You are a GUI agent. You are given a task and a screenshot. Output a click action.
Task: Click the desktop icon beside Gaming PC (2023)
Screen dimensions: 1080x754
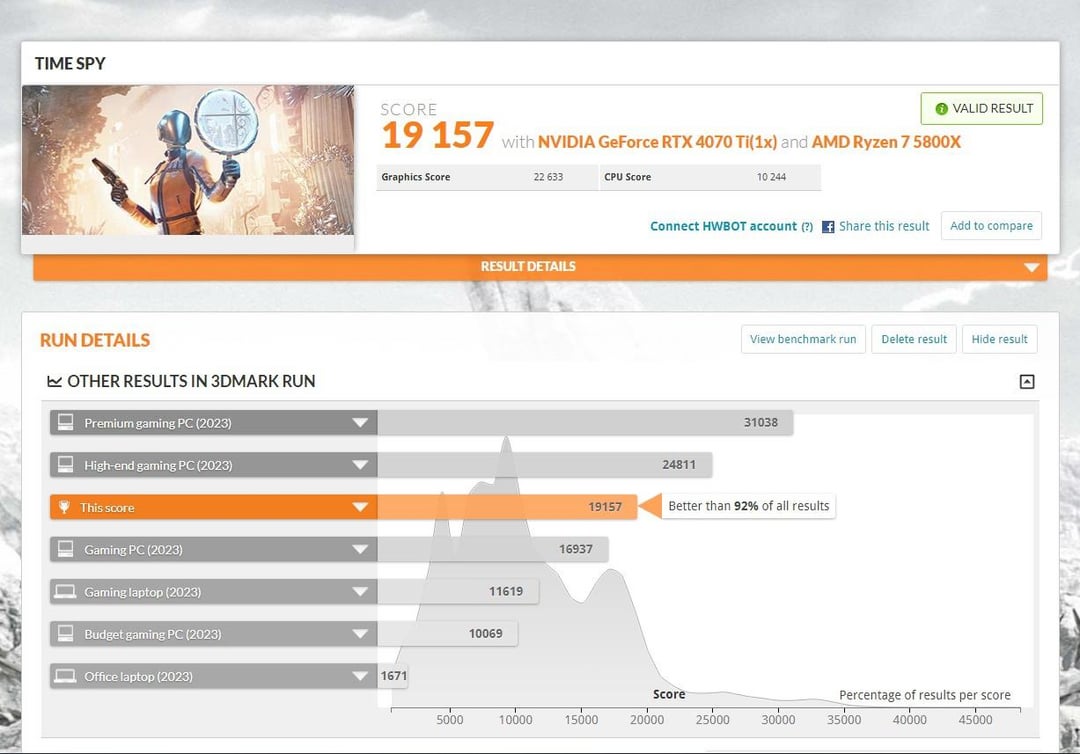point(65,549)
